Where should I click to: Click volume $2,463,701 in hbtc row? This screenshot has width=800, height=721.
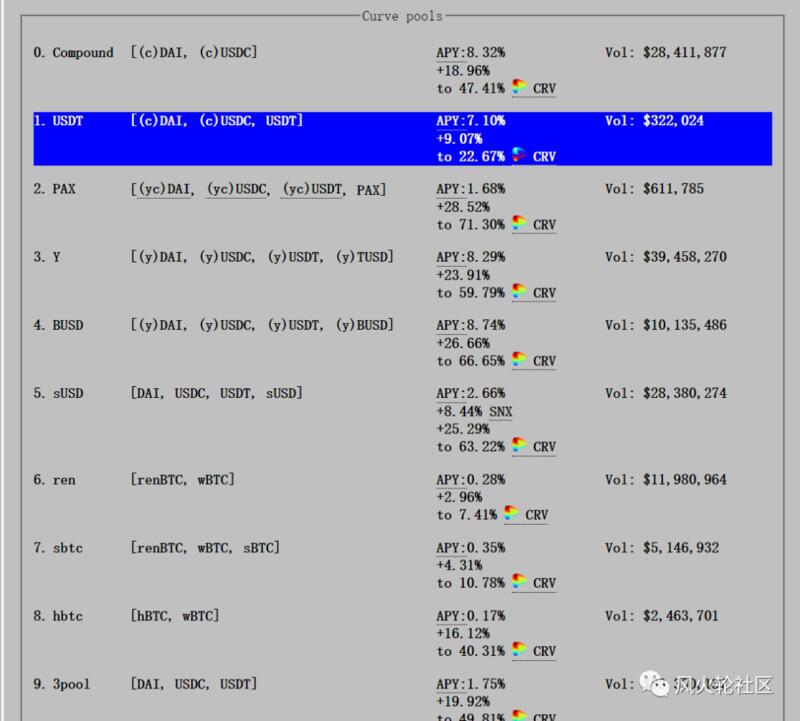pyautogui.click(x=681, y=616)
